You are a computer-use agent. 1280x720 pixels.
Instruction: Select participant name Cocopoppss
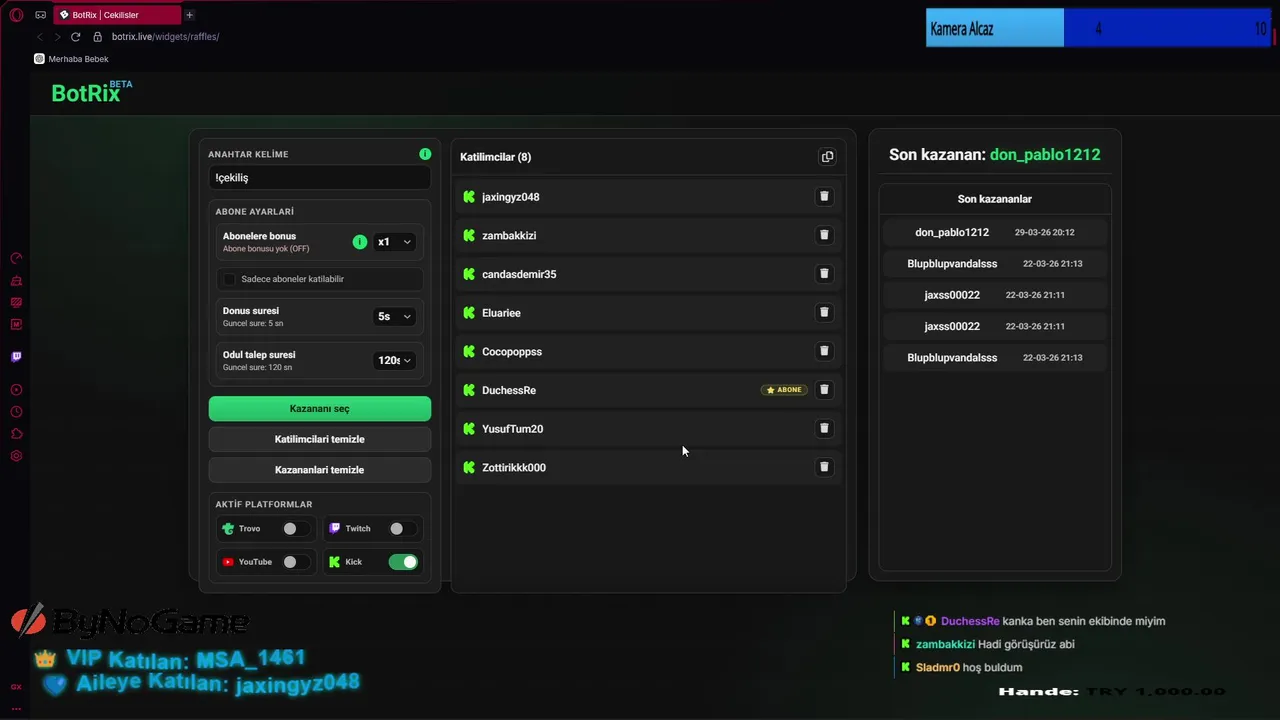512,352
